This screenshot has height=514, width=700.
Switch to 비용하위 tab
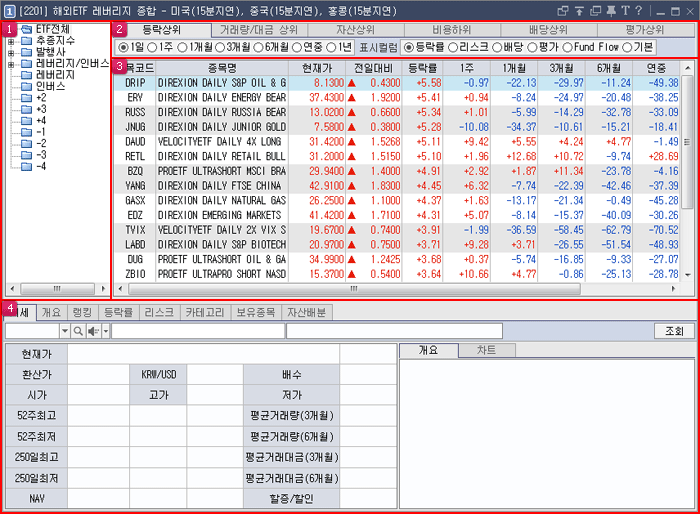452,30
